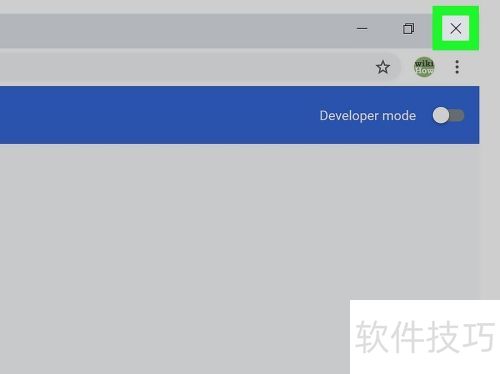The width and height of the screenshot is (500, 374).
Task: Minimize the Chrome window
Action: [362, 28]
